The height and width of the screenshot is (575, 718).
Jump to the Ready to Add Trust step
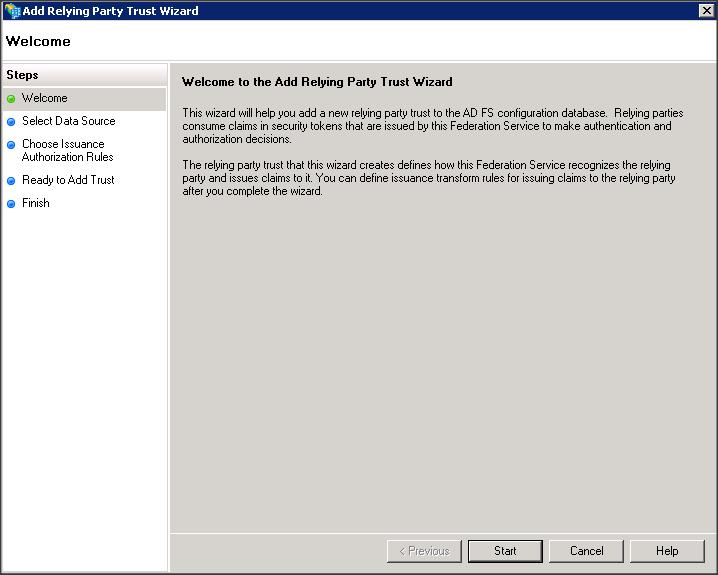click(x=68, y=180)
